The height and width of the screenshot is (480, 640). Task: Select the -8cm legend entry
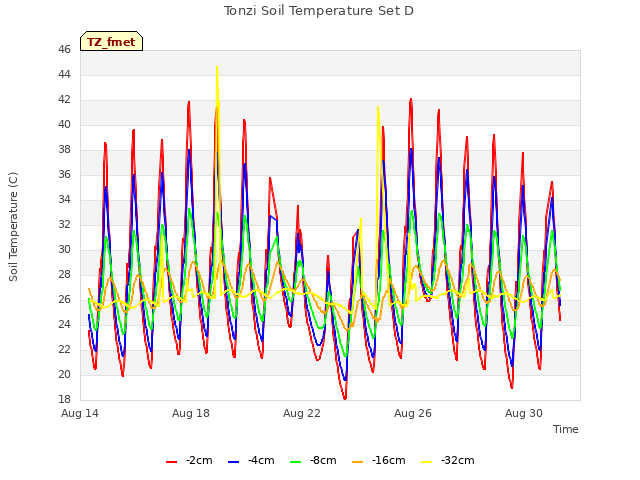[x=313, y=461]
